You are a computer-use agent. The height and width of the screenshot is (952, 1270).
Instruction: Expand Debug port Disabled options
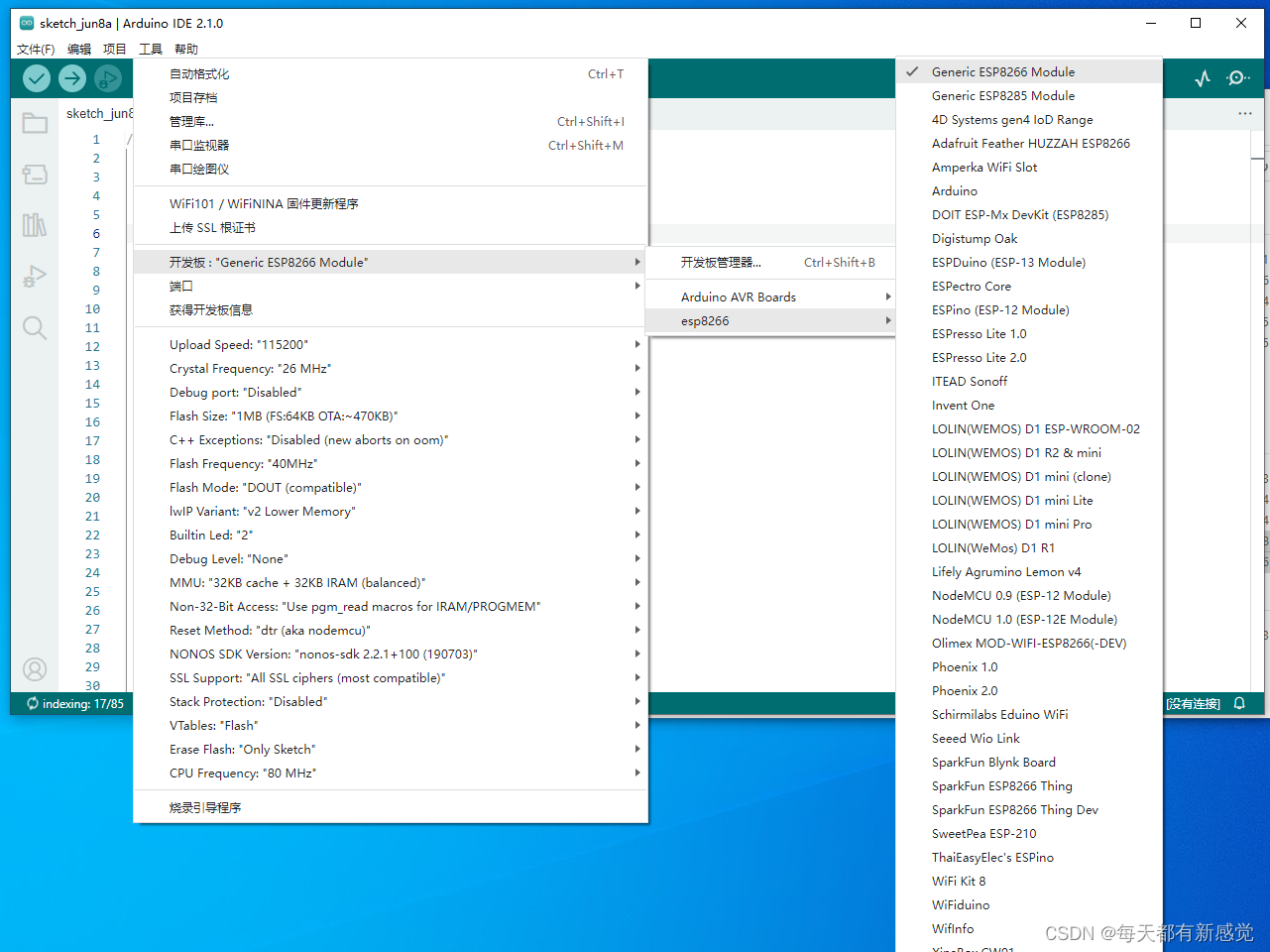click(x=391, y=392)
